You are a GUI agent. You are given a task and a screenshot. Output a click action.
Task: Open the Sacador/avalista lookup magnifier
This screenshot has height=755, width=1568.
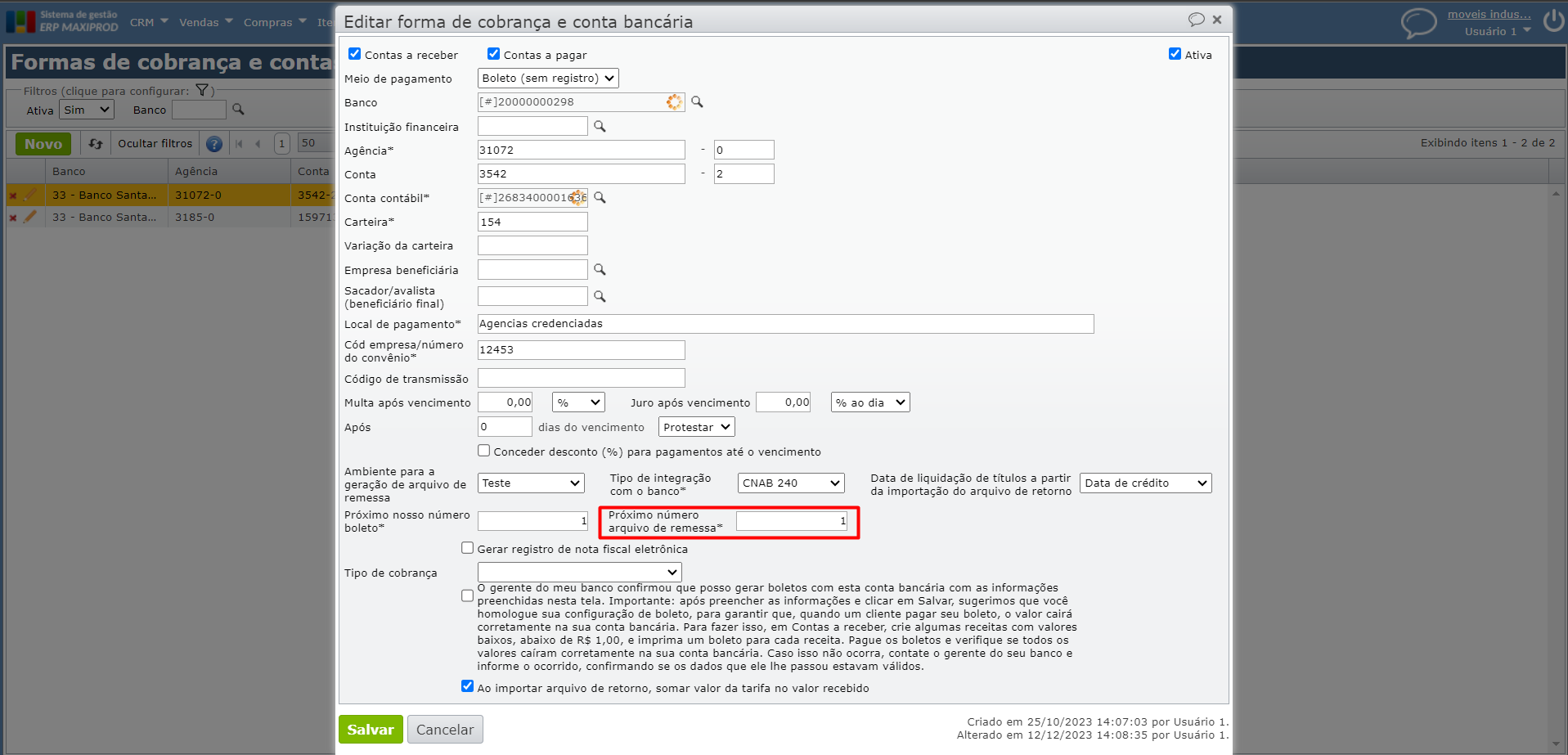point(600,297)
